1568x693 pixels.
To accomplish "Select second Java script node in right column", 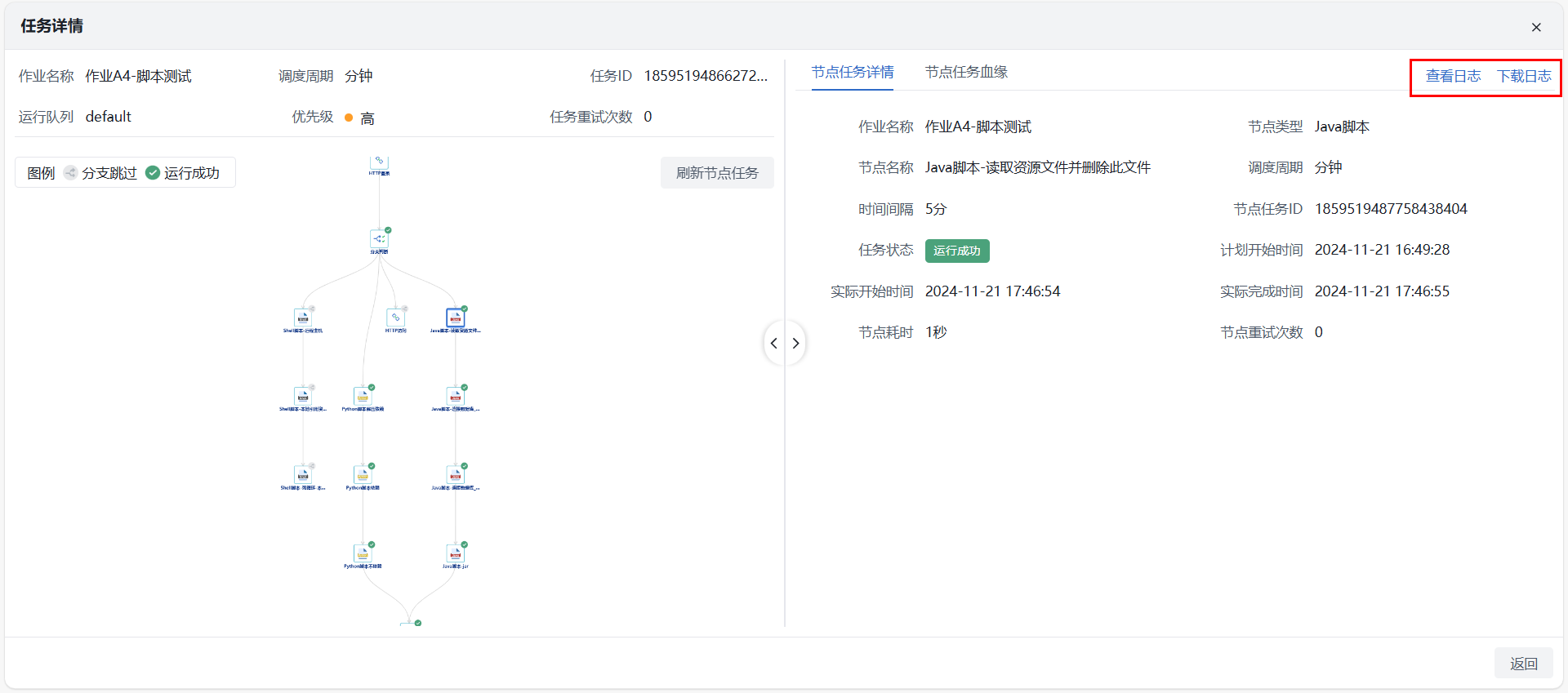I will point(456,396).
